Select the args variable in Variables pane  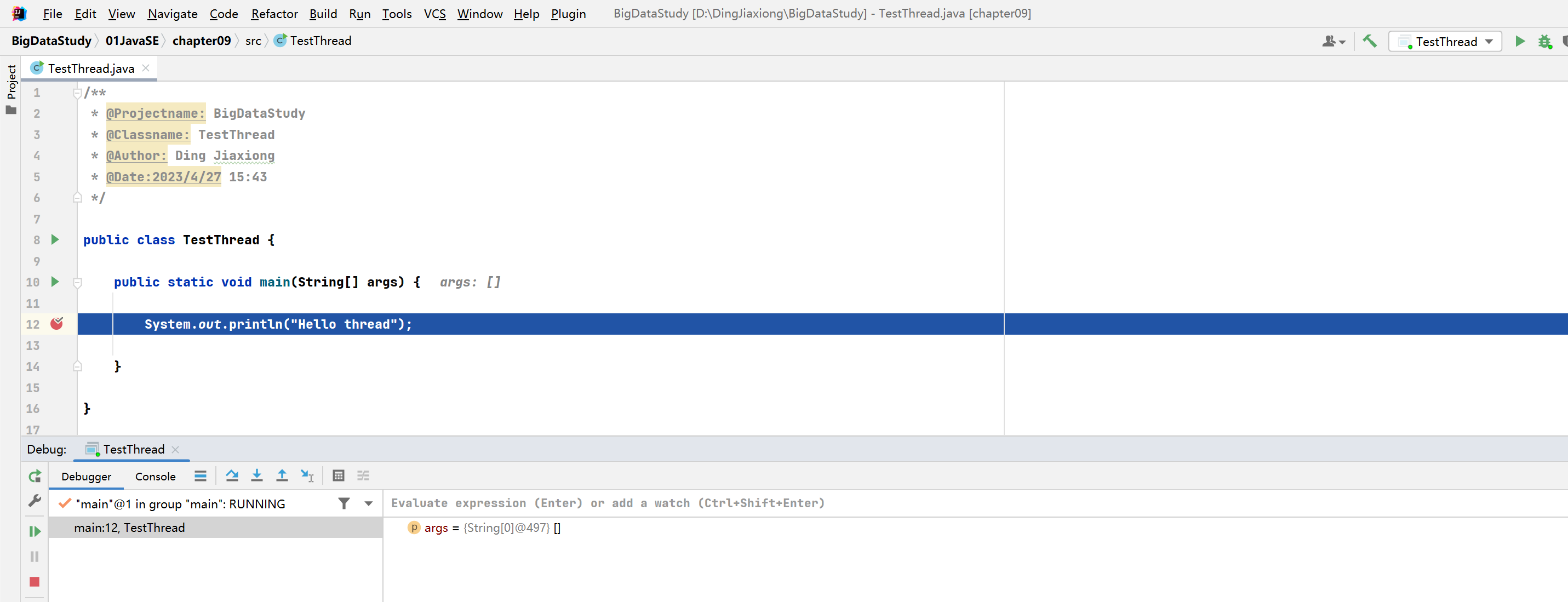pos(483,528)
